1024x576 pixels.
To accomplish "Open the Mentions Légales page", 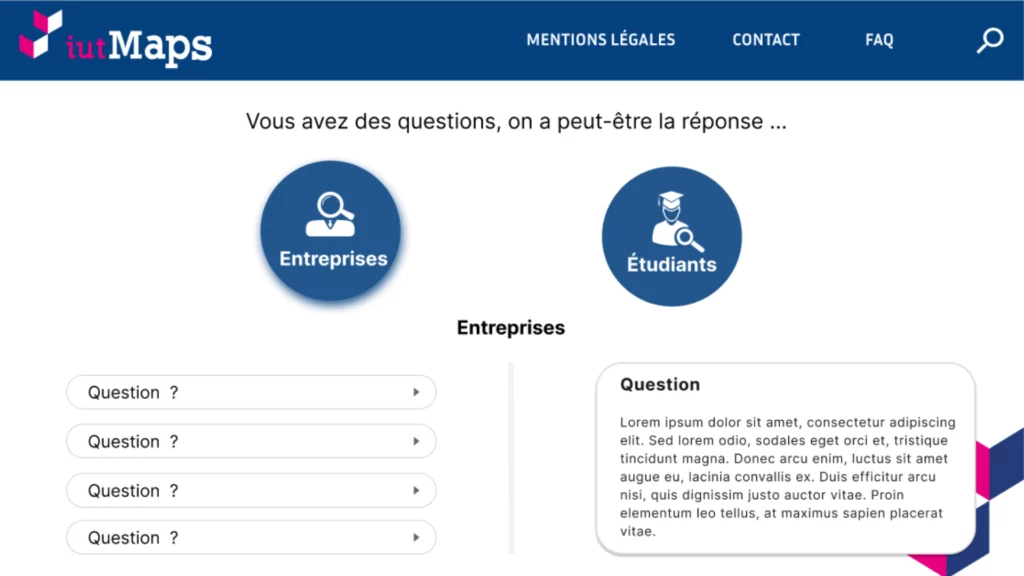I will 601,40.
